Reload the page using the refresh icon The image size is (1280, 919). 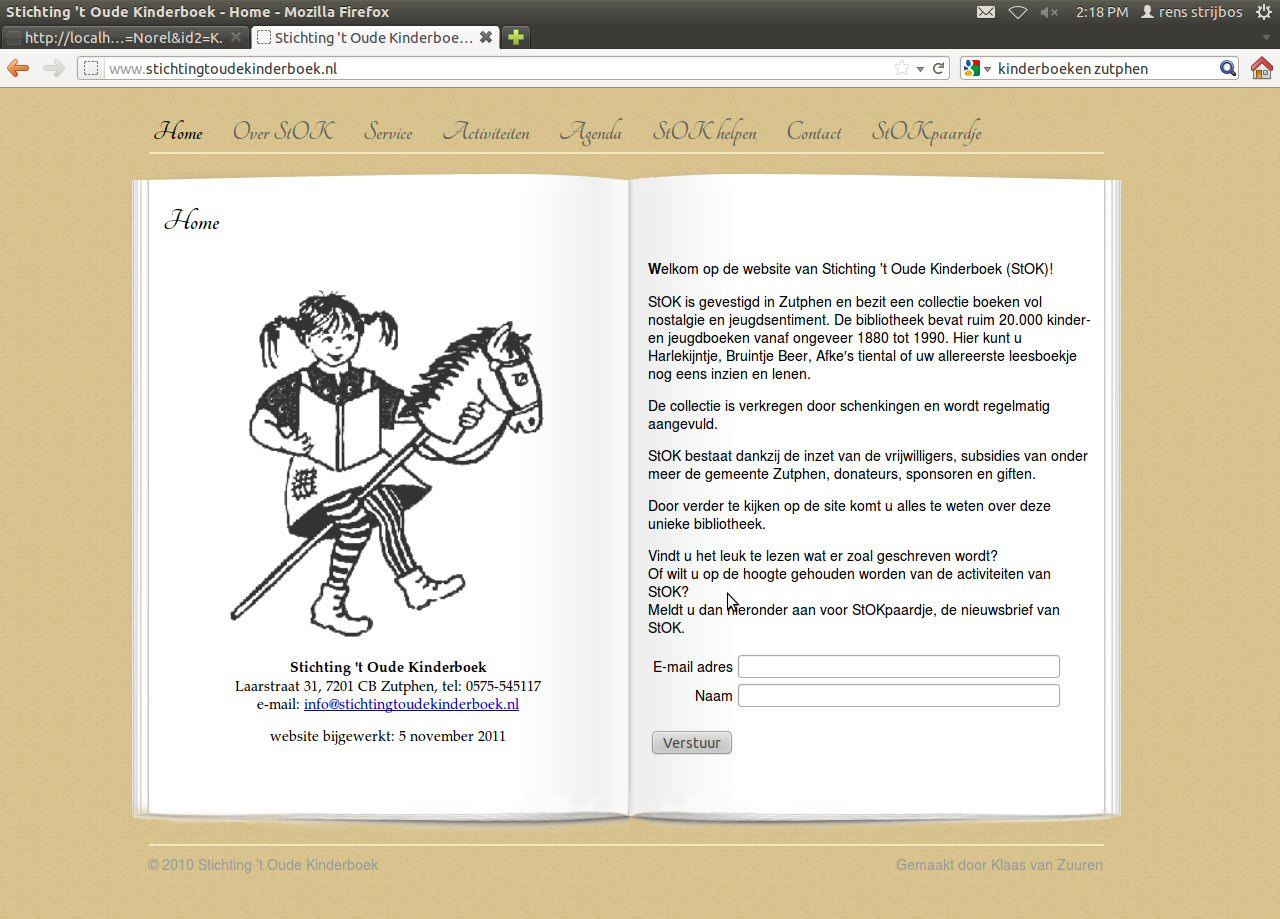pyautogui.click(x=938, y=68)
